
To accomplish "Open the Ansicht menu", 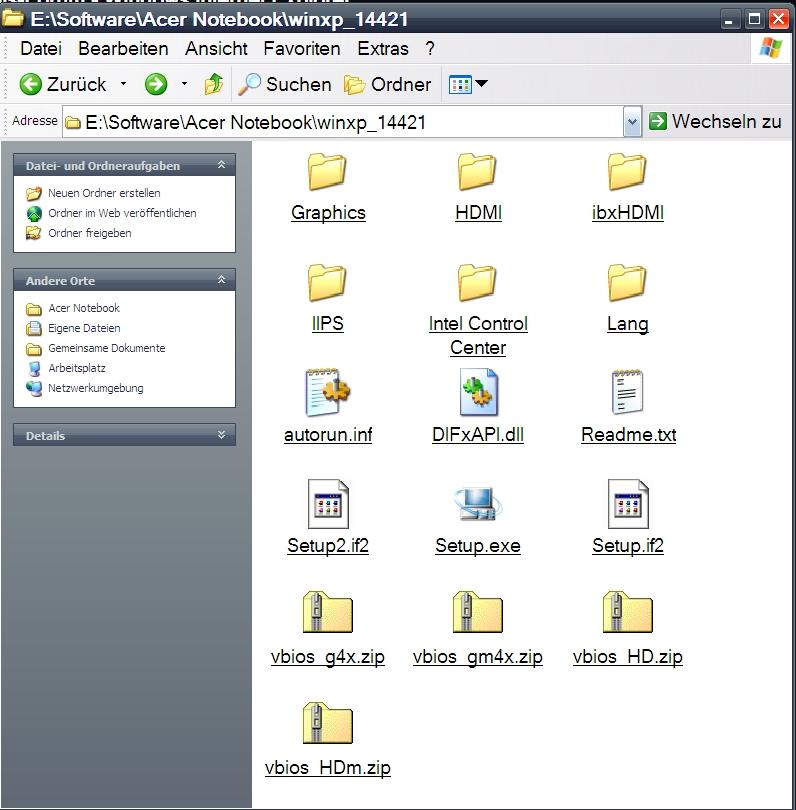I will (216, 49).
